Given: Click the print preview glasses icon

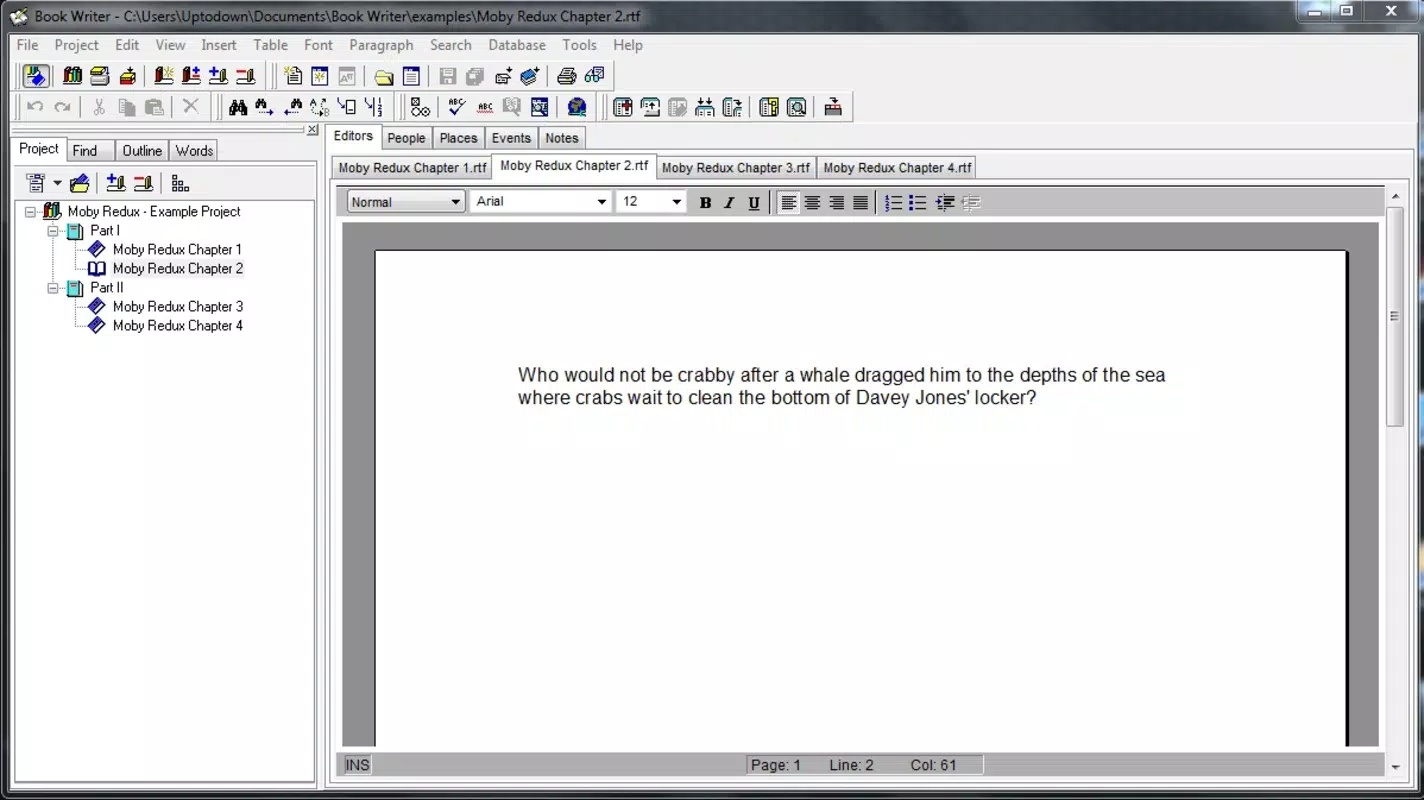Looking at the screenshot, I should [595, 75].
